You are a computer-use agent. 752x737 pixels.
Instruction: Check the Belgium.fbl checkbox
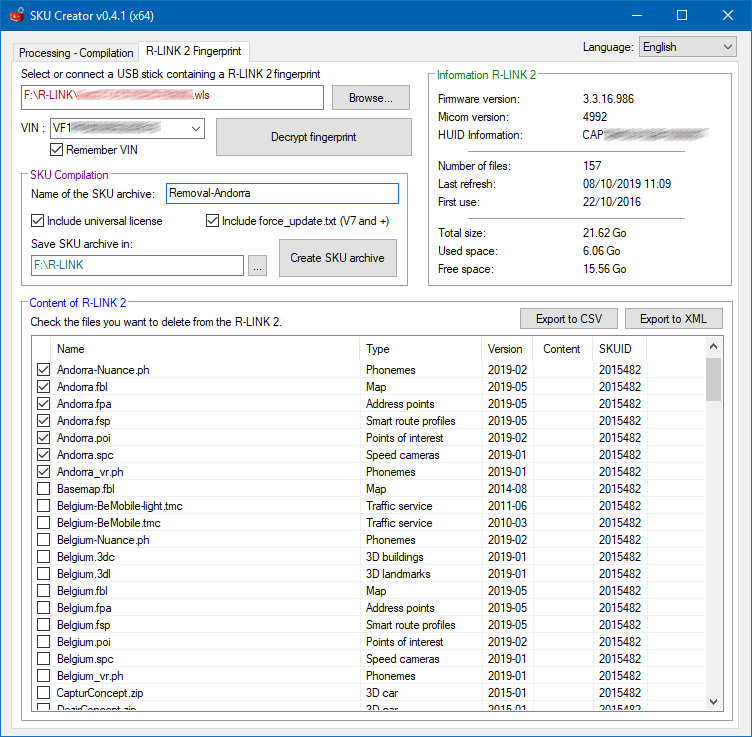point(43,591)
